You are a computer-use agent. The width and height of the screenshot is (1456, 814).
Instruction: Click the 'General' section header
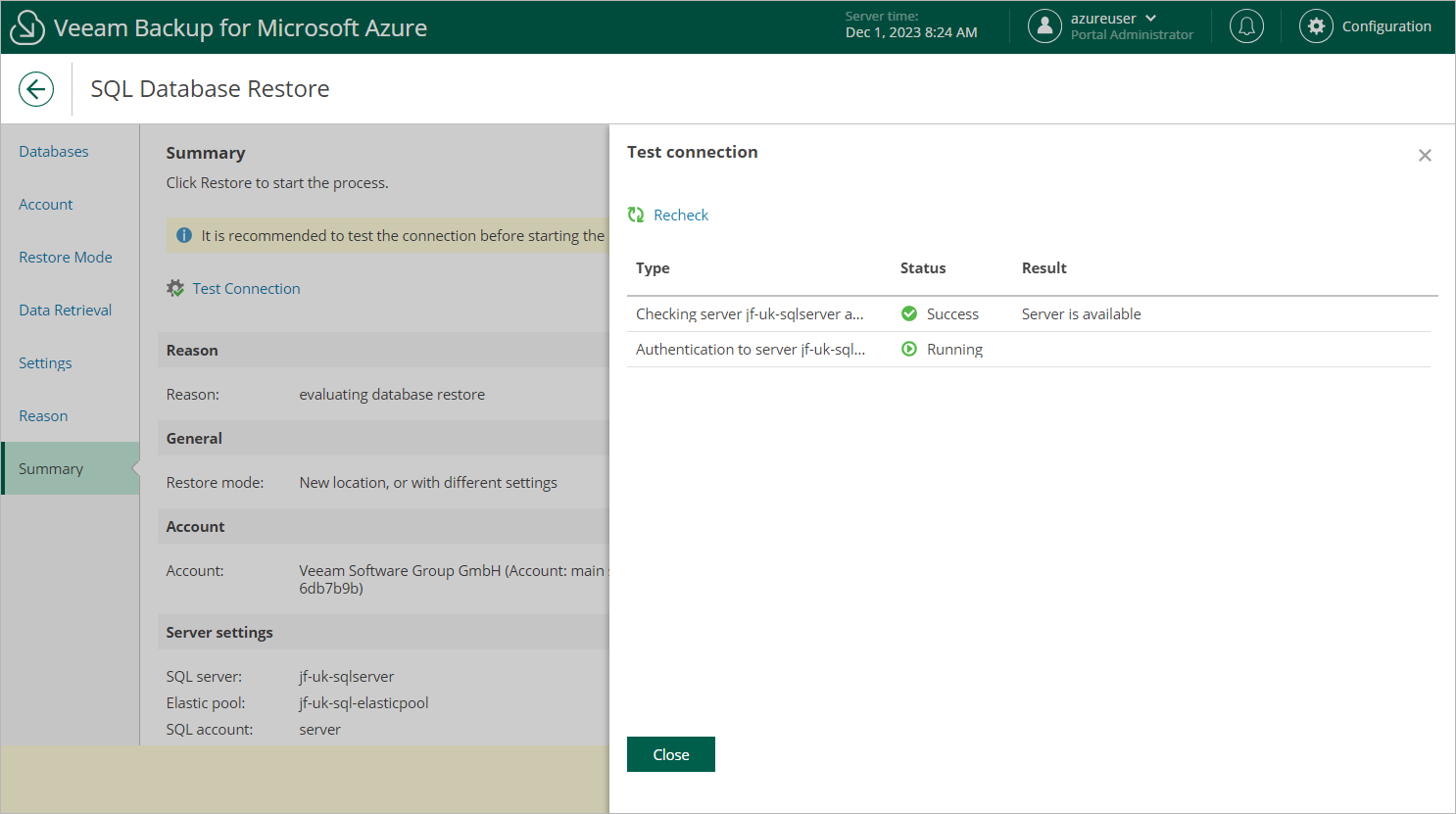194,439
